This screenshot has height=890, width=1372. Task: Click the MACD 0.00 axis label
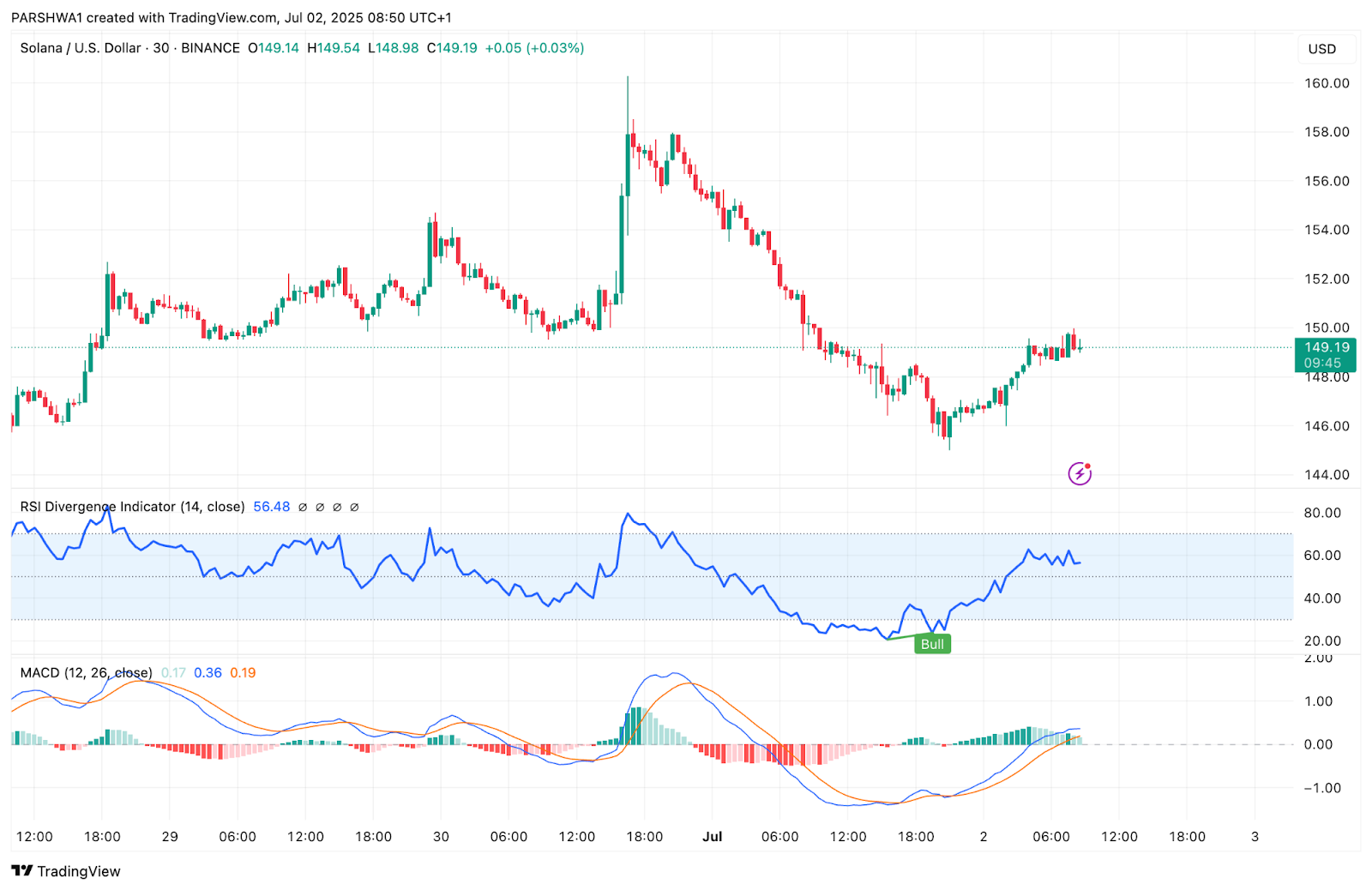[1318, 744]
